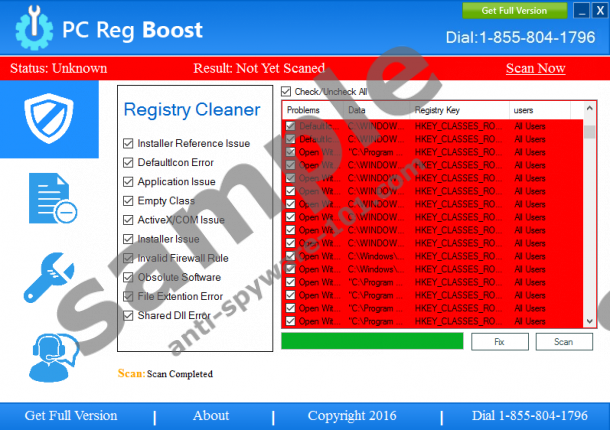Viewport: 610px width, 430px height.
Task: Click the Scan button
Action: point(564,342)
